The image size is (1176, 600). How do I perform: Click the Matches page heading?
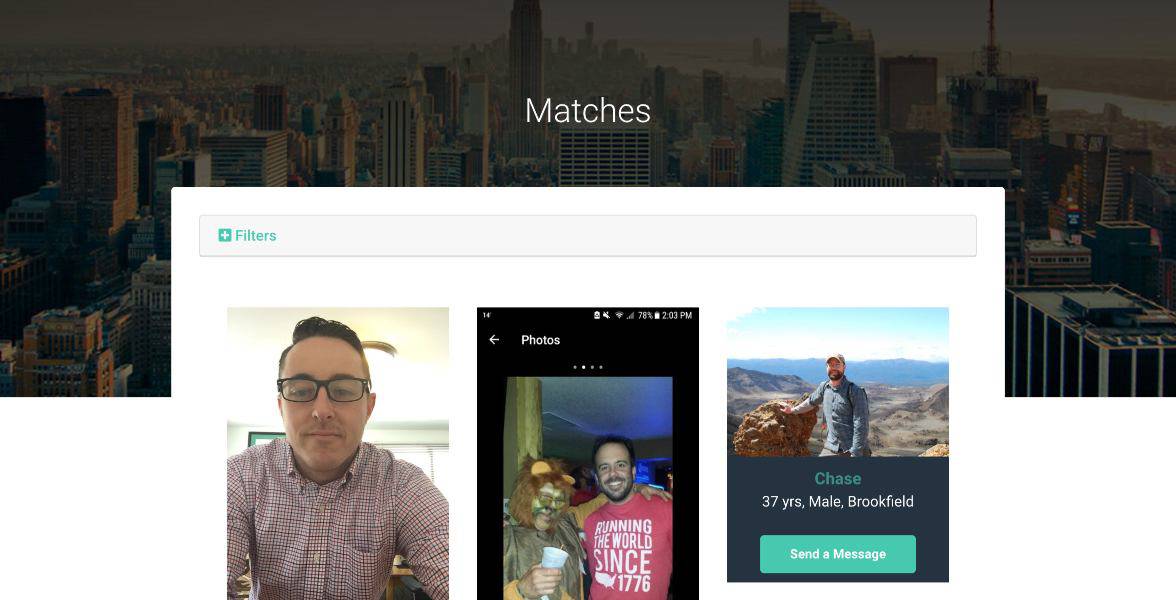tap(588, 111)
